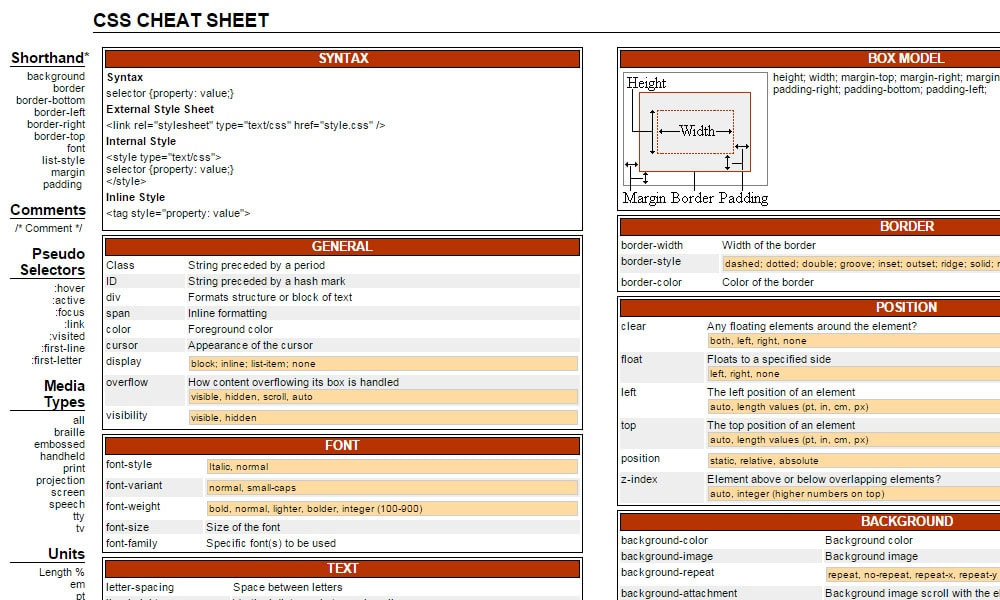This screenshot has height=600, width=1000.
Task: Click the Width label in box model diagram
Action: click(699, 131)
